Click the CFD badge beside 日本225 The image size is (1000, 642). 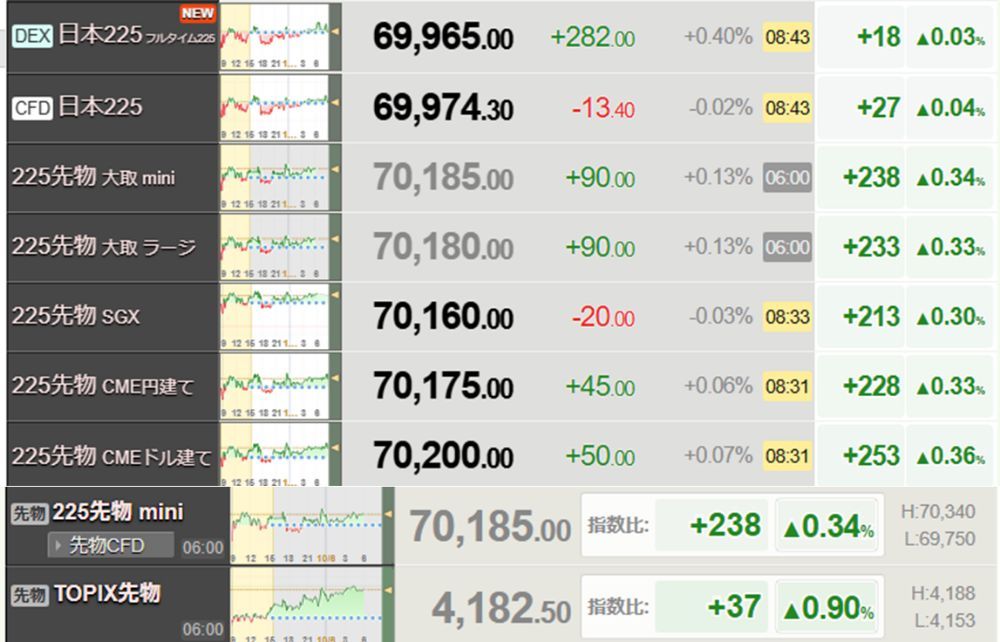click(32, 108)
